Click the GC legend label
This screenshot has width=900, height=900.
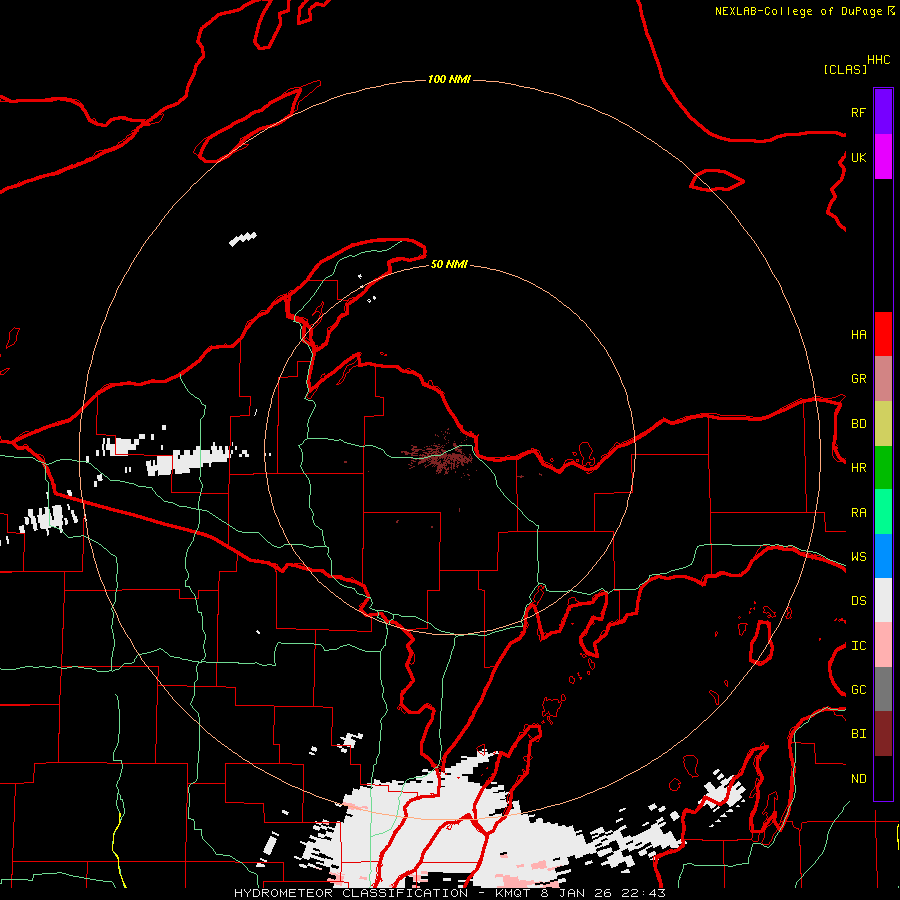859,690
